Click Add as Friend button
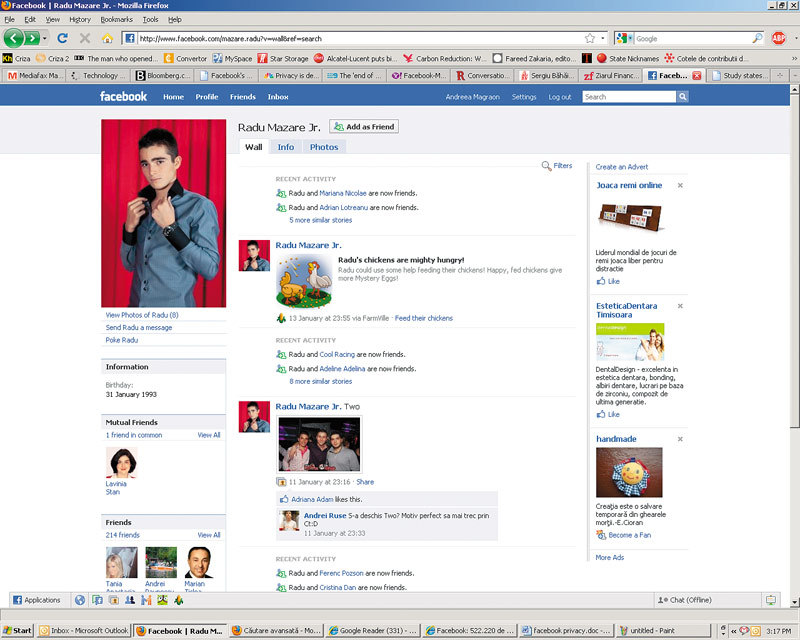The width and height of the screenshot is (800, 640). [x=364, y=127]
